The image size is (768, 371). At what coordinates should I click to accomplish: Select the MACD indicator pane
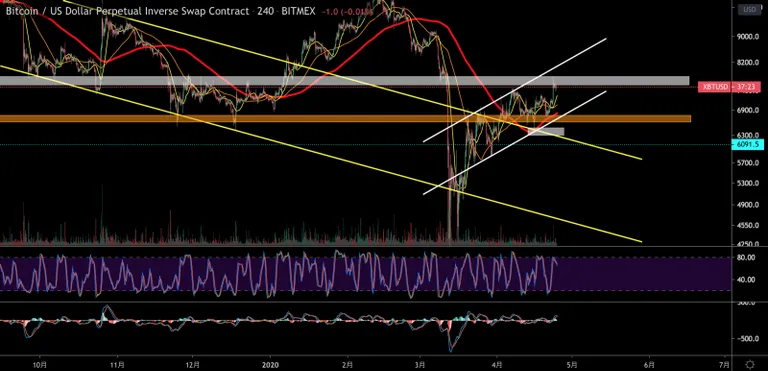tap(365, 328)
